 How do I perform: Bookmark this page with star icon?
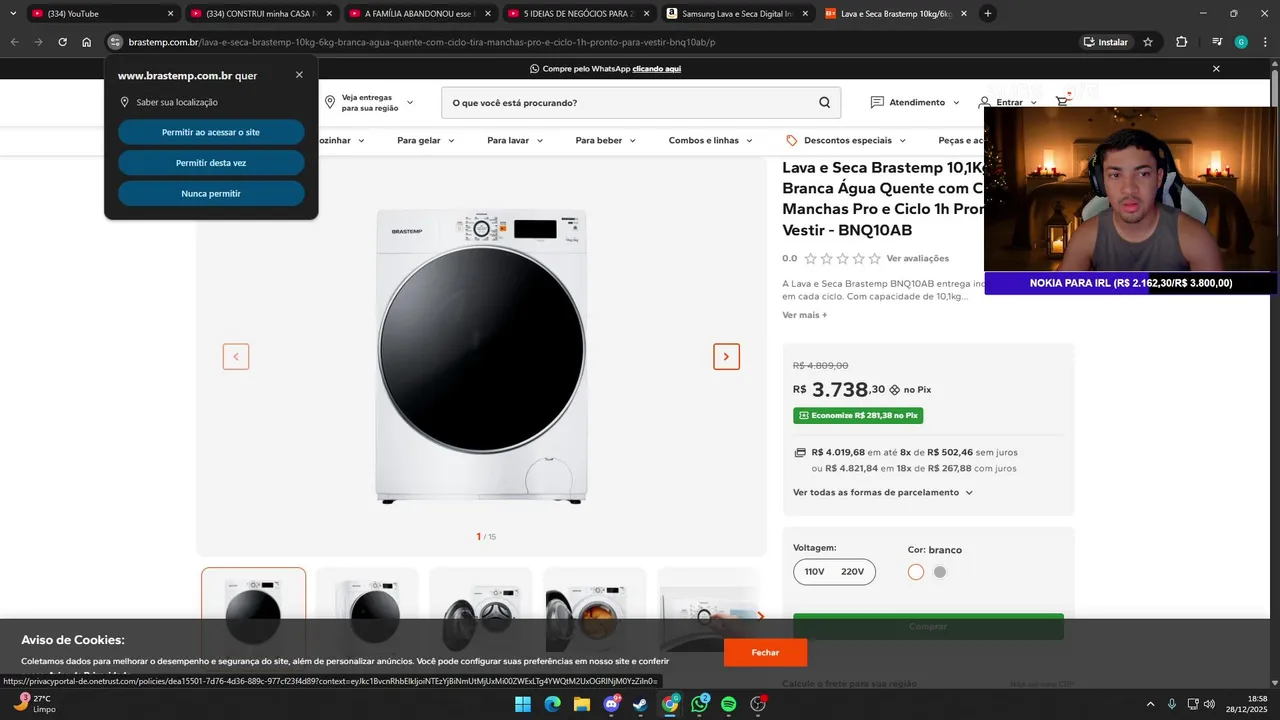coord(1148,42)
